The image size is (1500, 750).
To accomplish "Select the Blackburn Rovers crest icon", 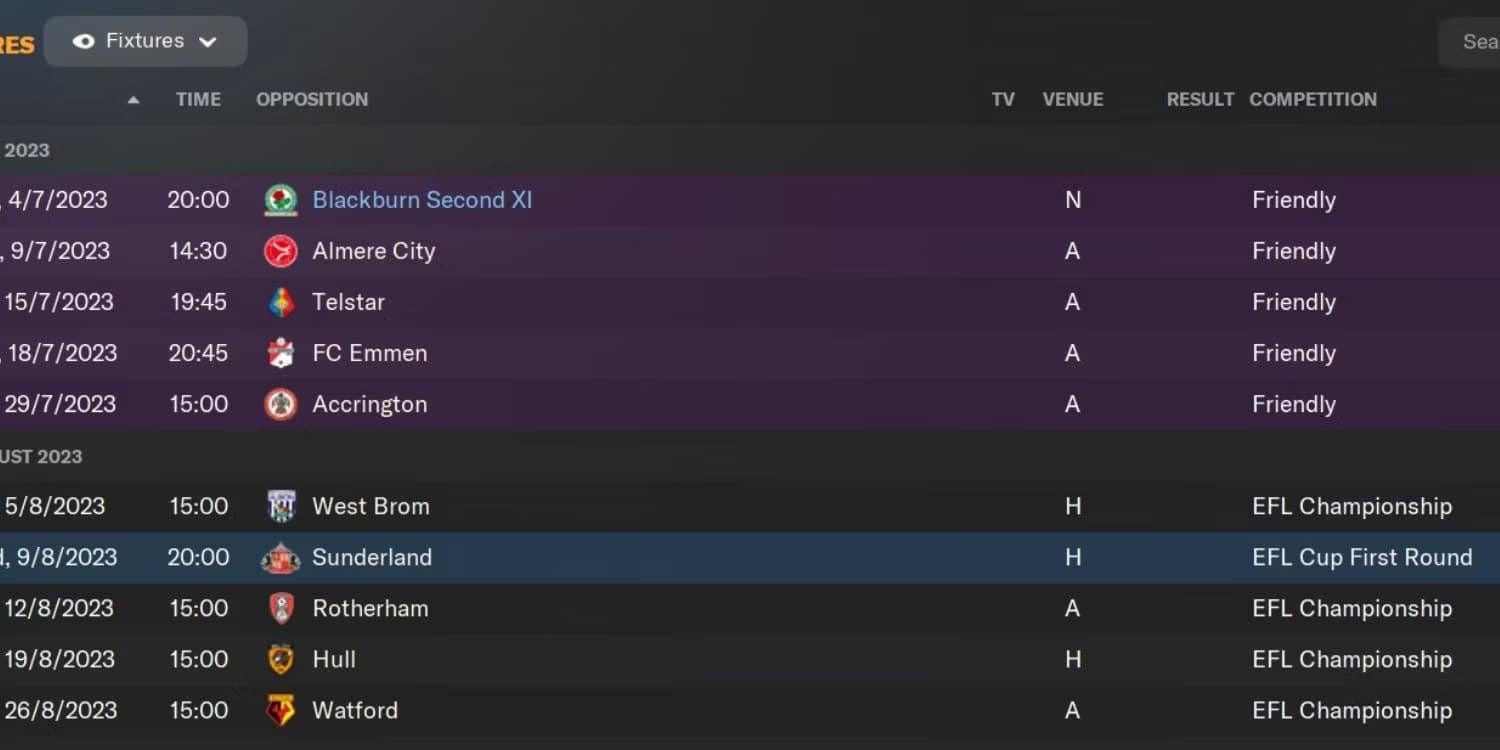I will click(x=281, y=200).
